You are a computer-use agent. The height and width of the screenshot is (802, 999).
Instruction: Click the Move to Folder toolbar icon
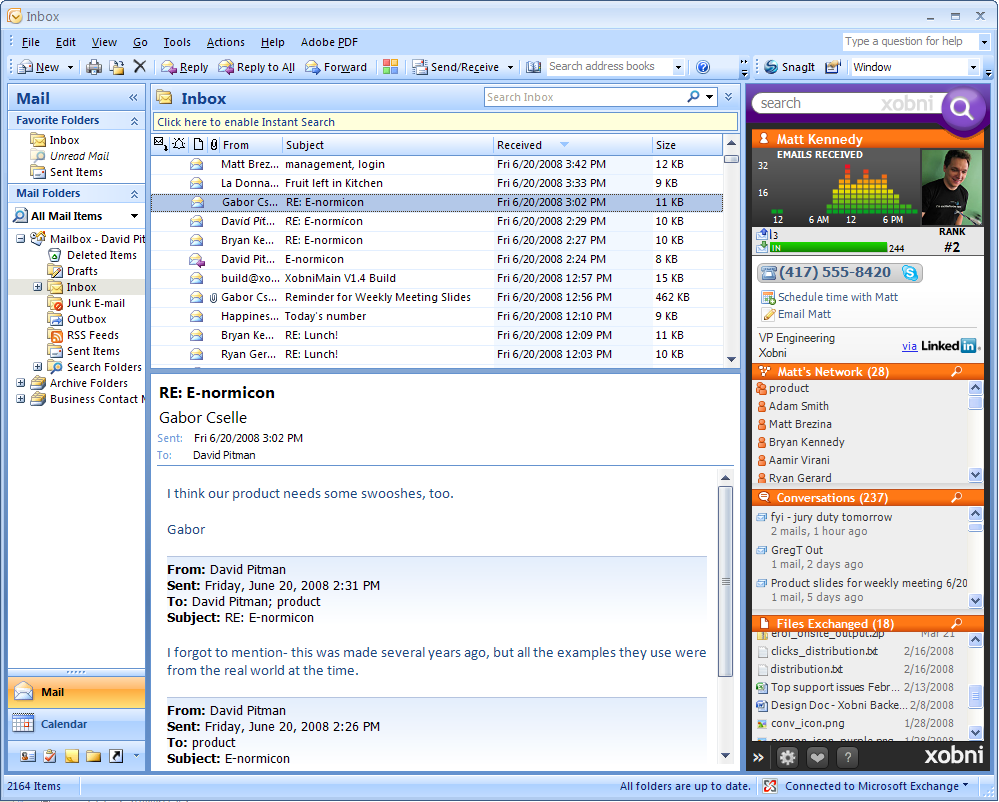point(117,67)
